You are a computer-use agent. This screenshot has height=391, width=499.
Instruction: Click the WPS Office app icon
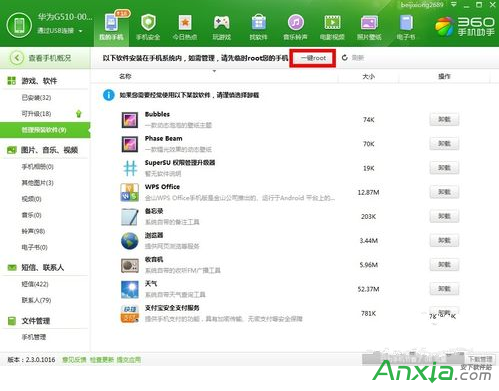click(130, 192)
